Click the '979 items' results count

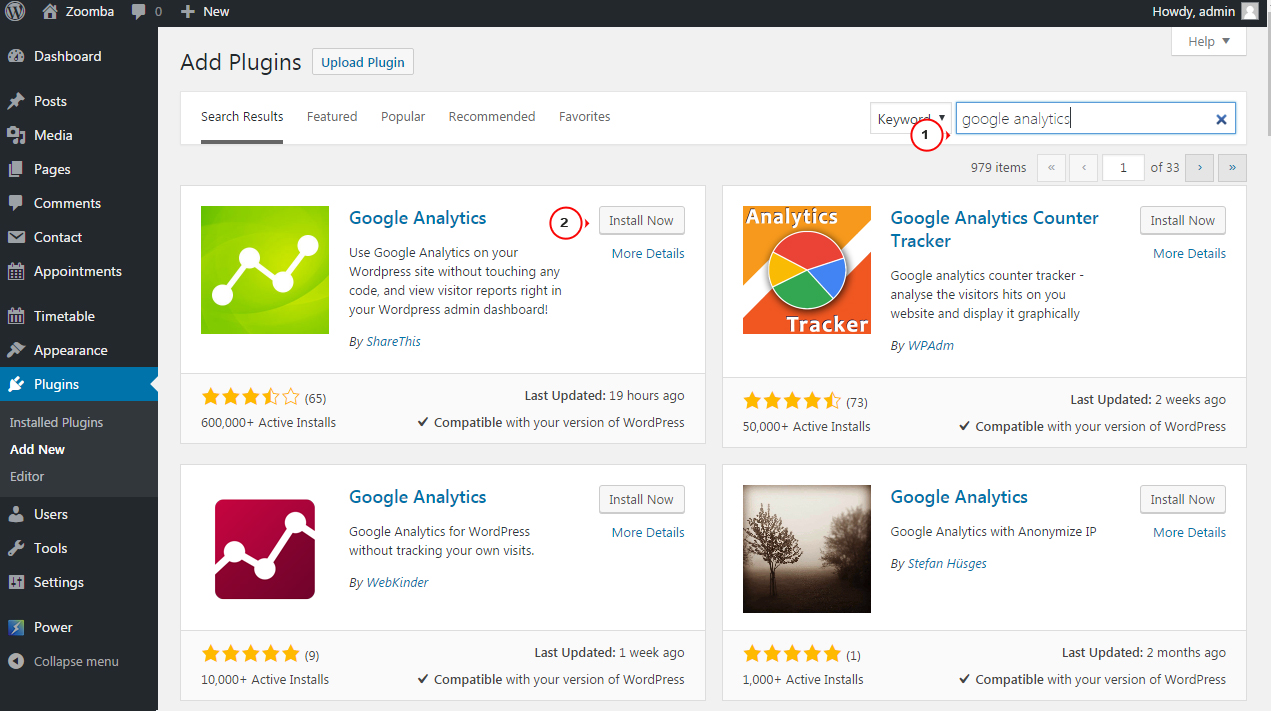998,167
